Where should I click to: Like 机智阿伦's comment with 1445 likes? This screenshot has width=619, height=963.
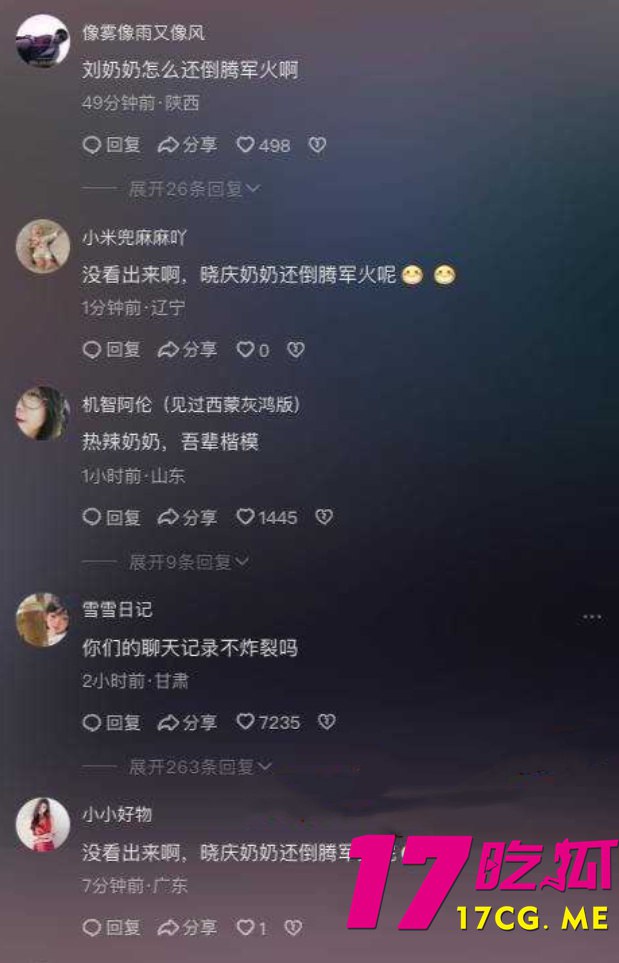click(x=267, y=517)
